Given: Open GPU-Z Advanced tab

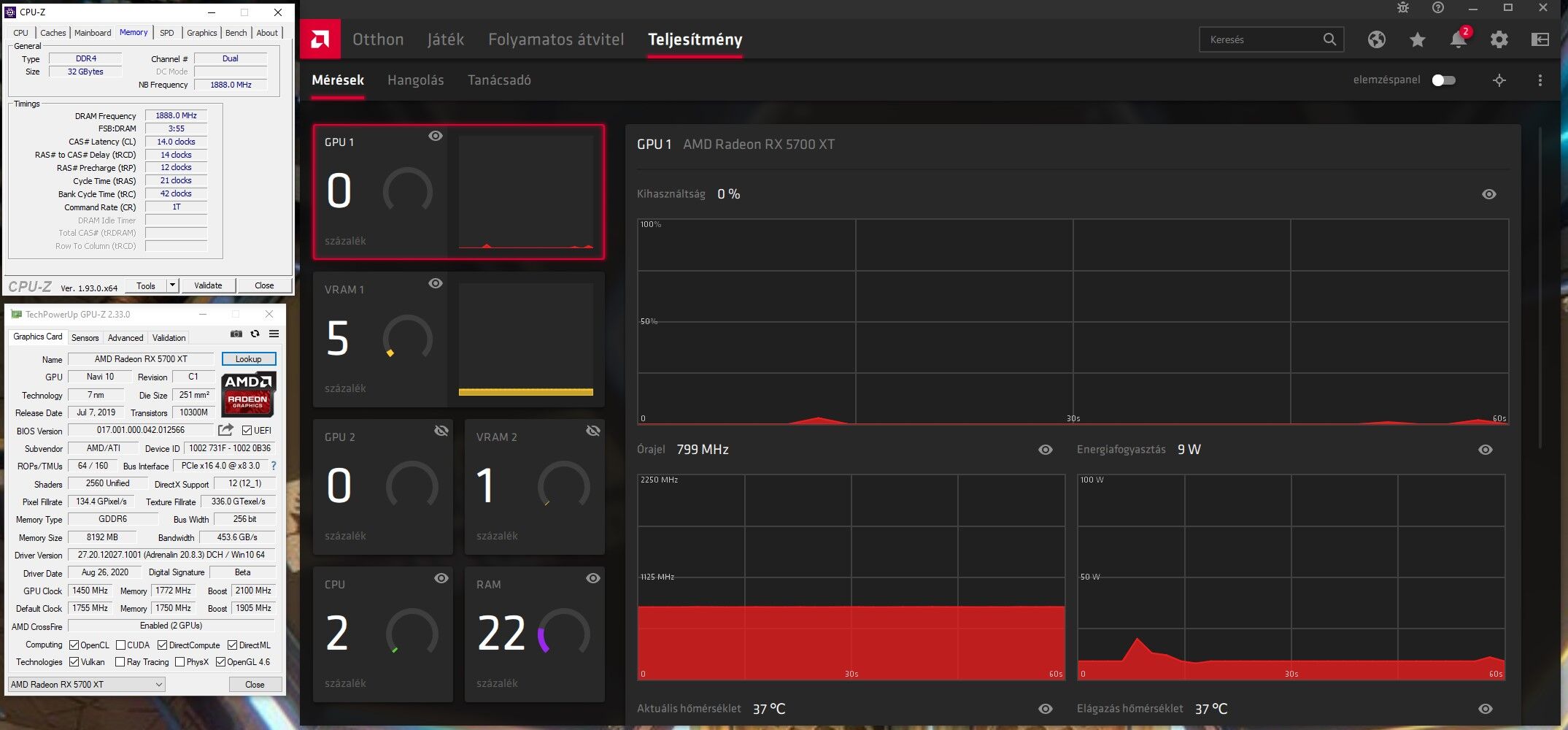Looking at the screenshot, I should pos(125,338).
